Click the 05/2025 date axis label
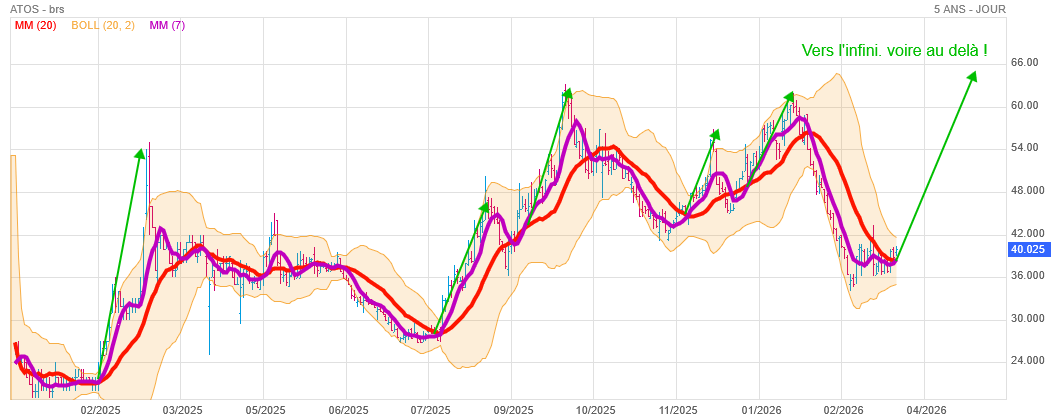 pos(263,409)
